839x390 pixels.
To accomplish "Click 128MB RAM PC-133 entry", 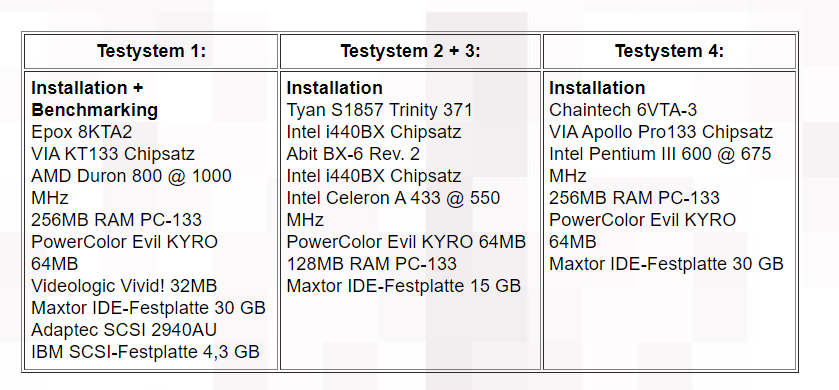I will [x=372, y=264].
